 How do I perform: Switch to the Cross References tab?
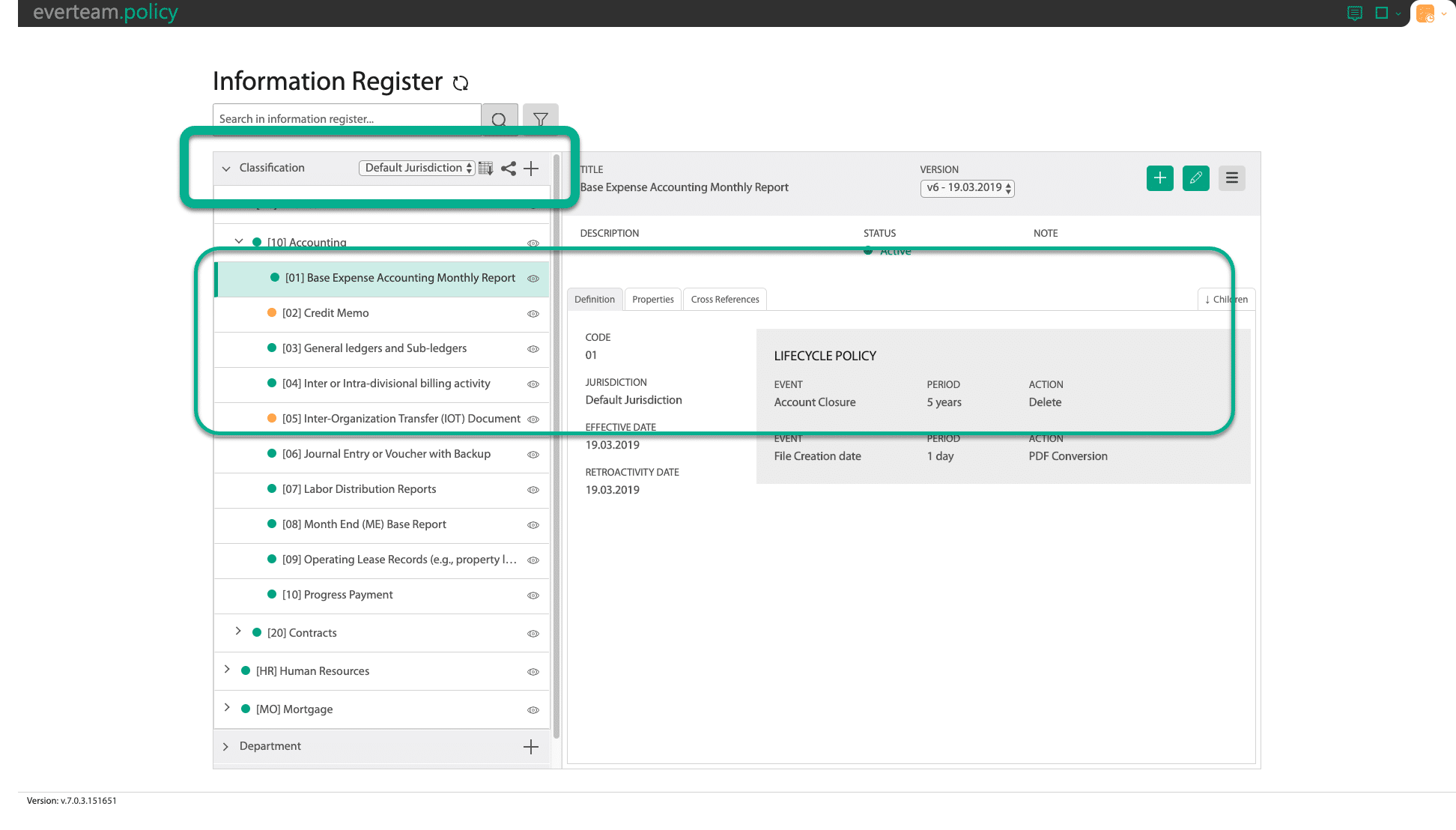click(725, 299)
